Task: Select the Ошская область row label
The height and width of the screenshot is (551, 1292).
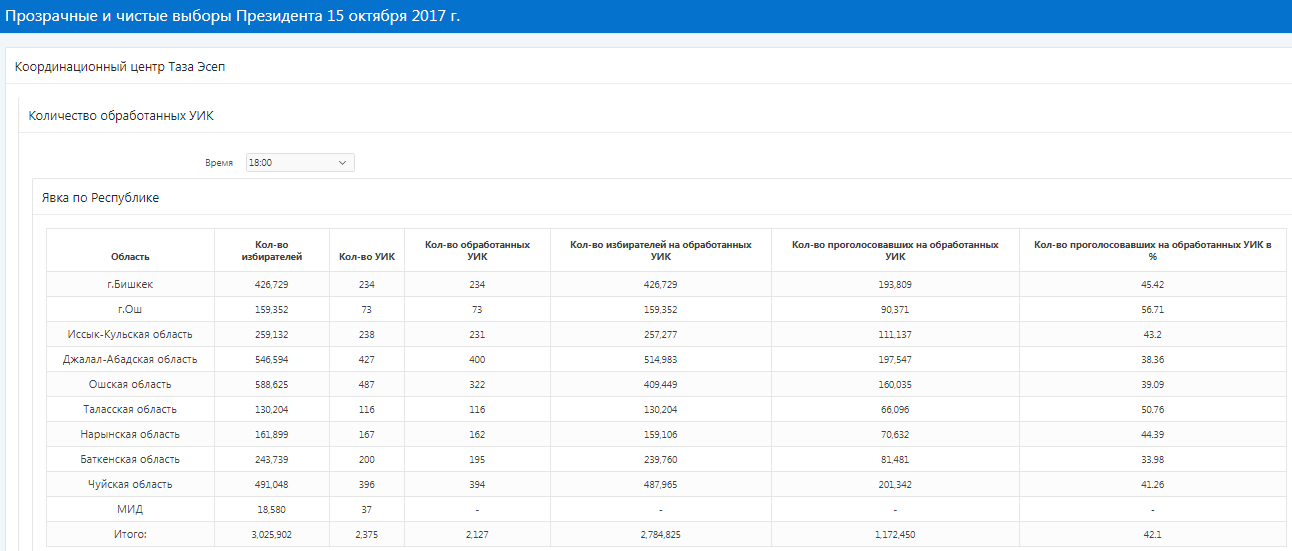Action: (x=130, y=384)
